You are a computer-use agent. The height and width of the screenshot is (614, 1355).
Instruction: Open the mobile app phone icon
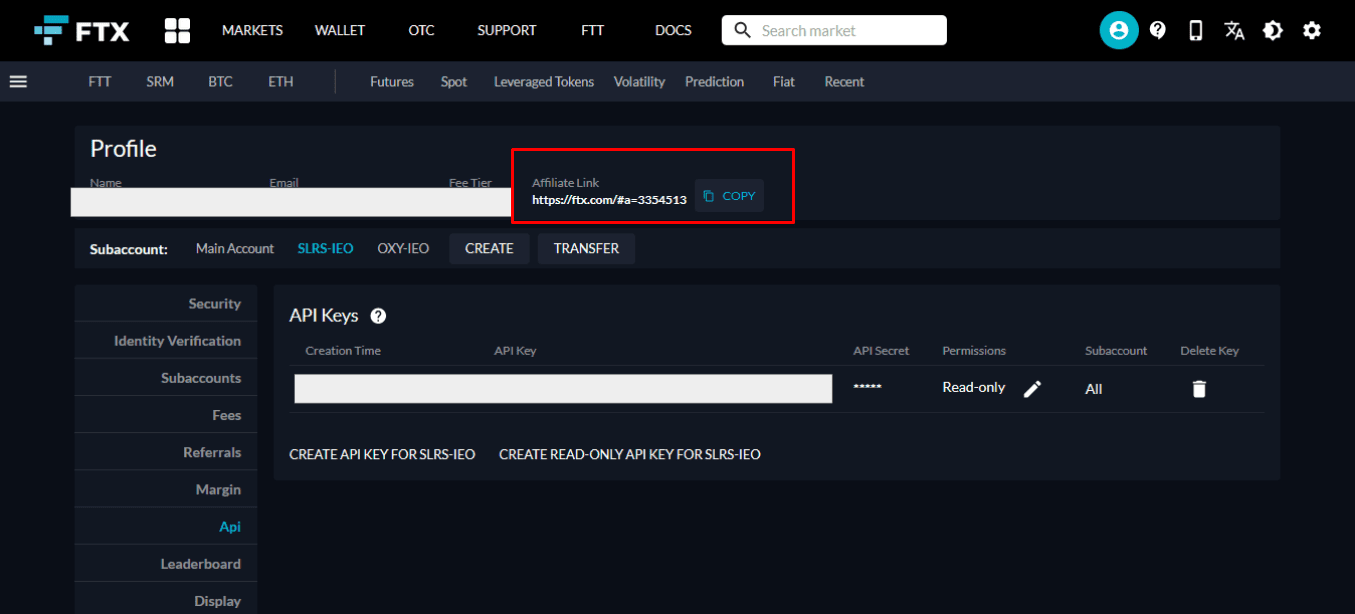click(x=1196, y=30)
